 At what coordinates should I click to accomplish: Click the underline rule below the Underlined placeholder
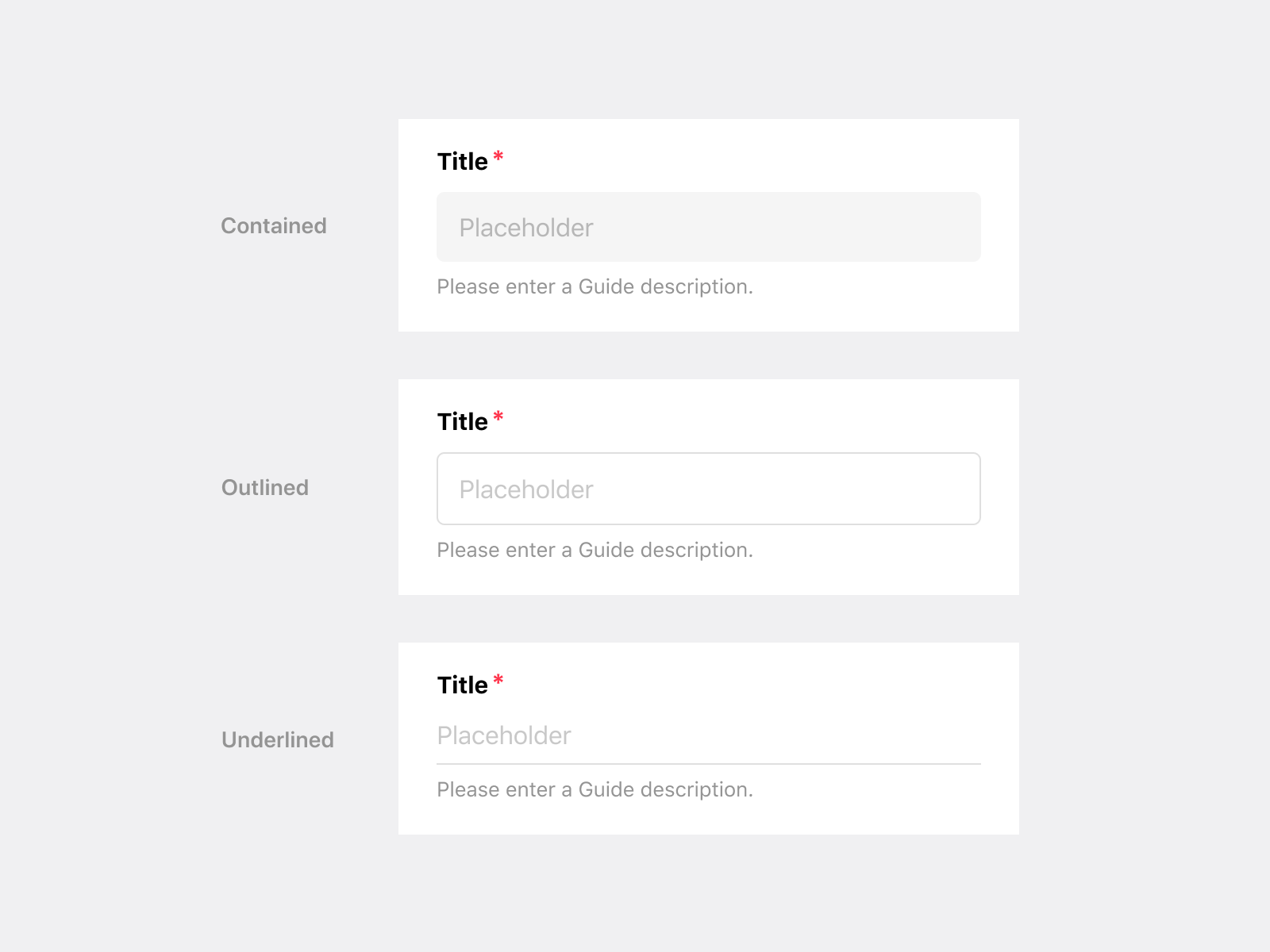pos(706,762)
